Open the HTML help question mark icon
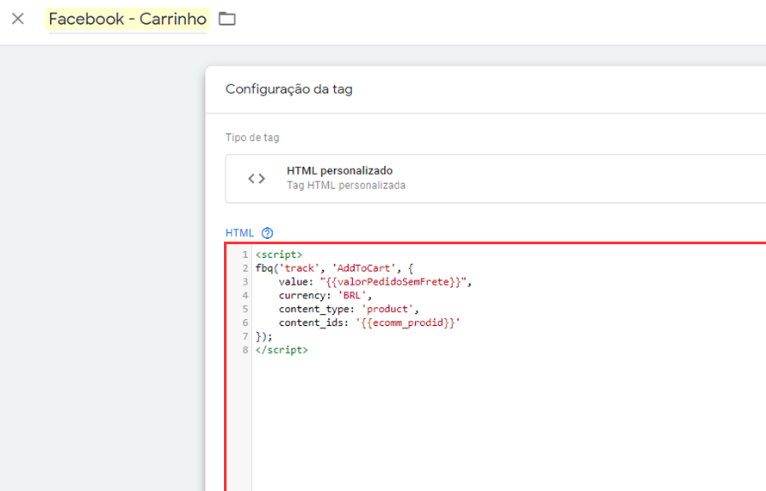The image size is (766, 491). click(x=267, y=233)
